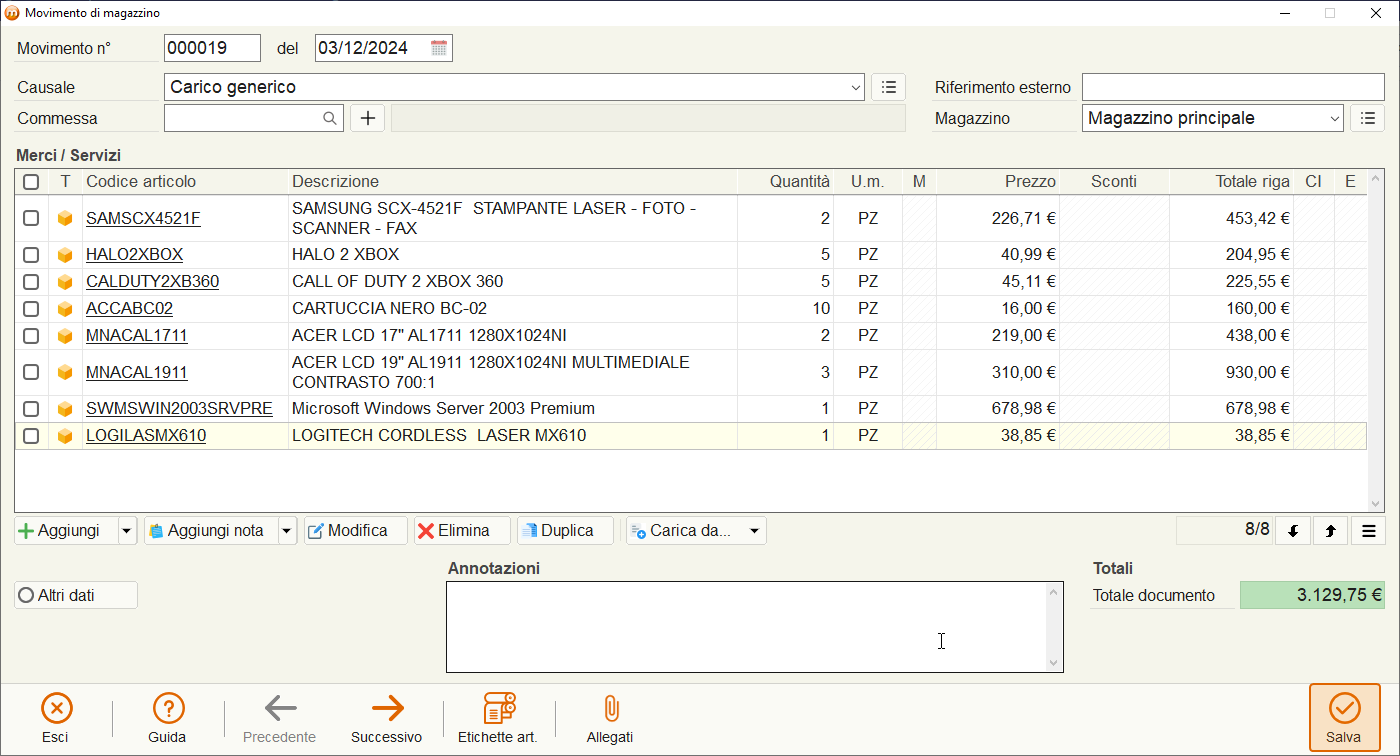Click the Sconti column header
The image size is (1400, 756).
tap(1115, 182)
